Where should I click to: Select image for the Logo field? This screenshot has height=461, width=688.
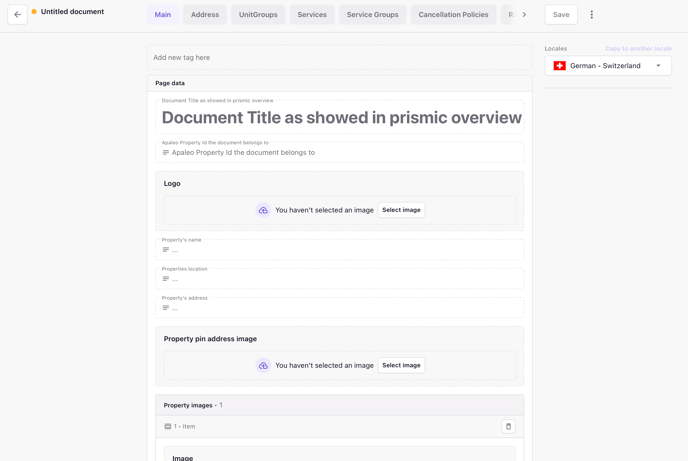click(401, 210)
